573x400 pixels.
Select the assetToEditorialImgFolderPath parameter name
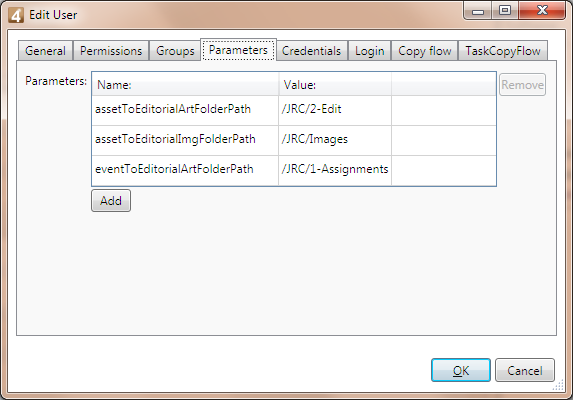point(175,139)
